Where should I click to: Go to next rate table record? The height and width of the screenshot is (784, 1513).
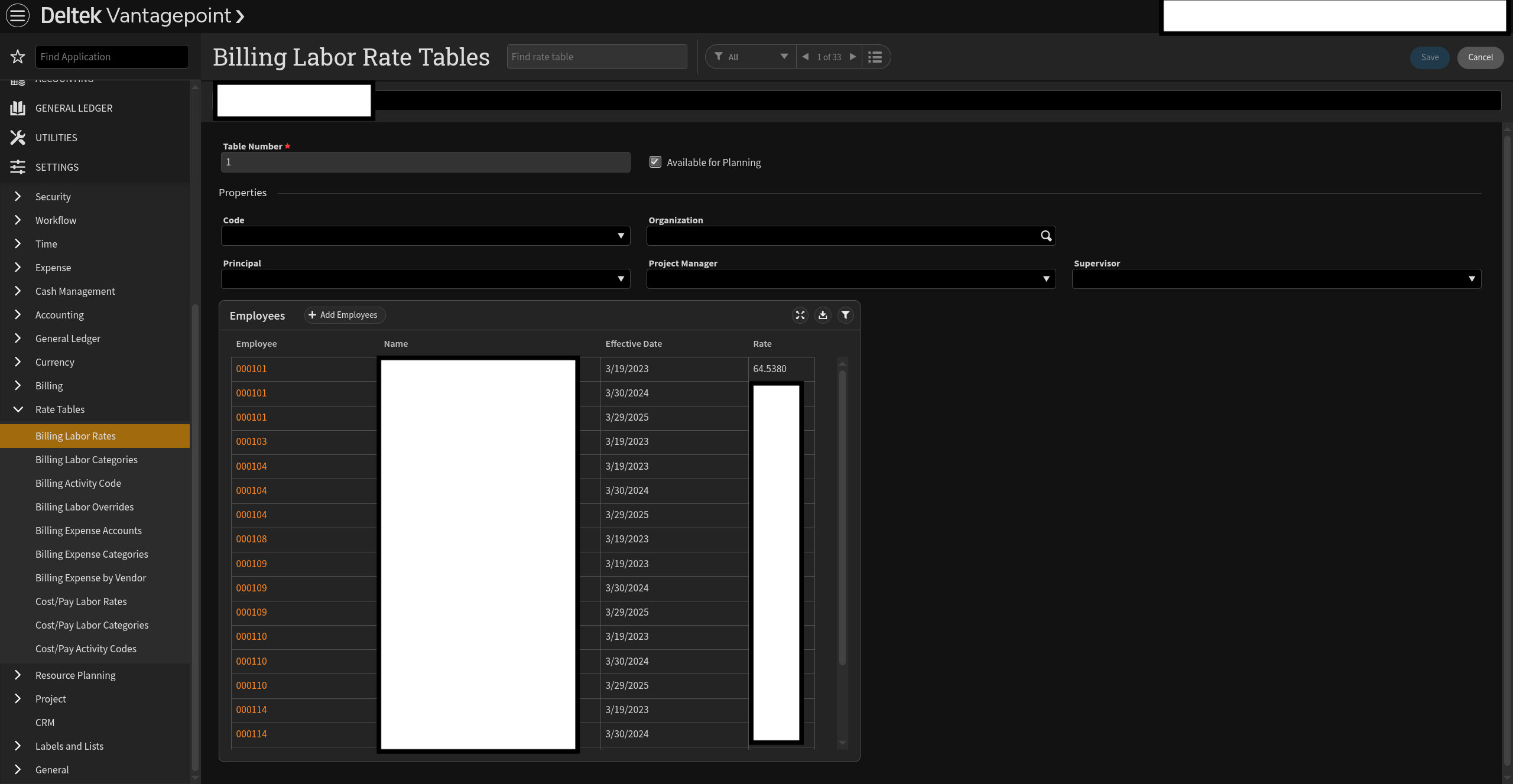point(853,57)
